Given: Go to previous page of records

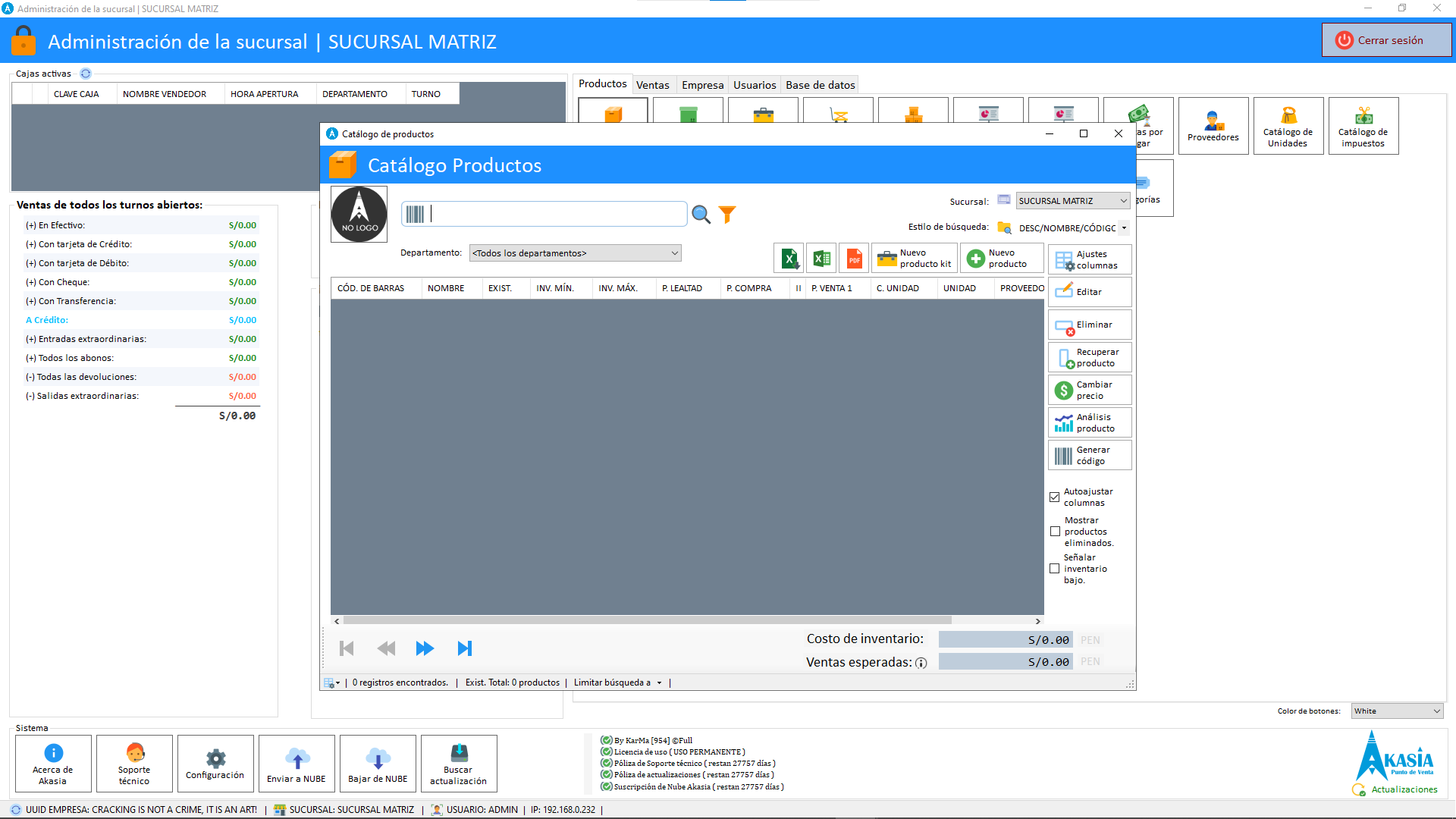Looking at the screenshot, I should click(386, 648).
